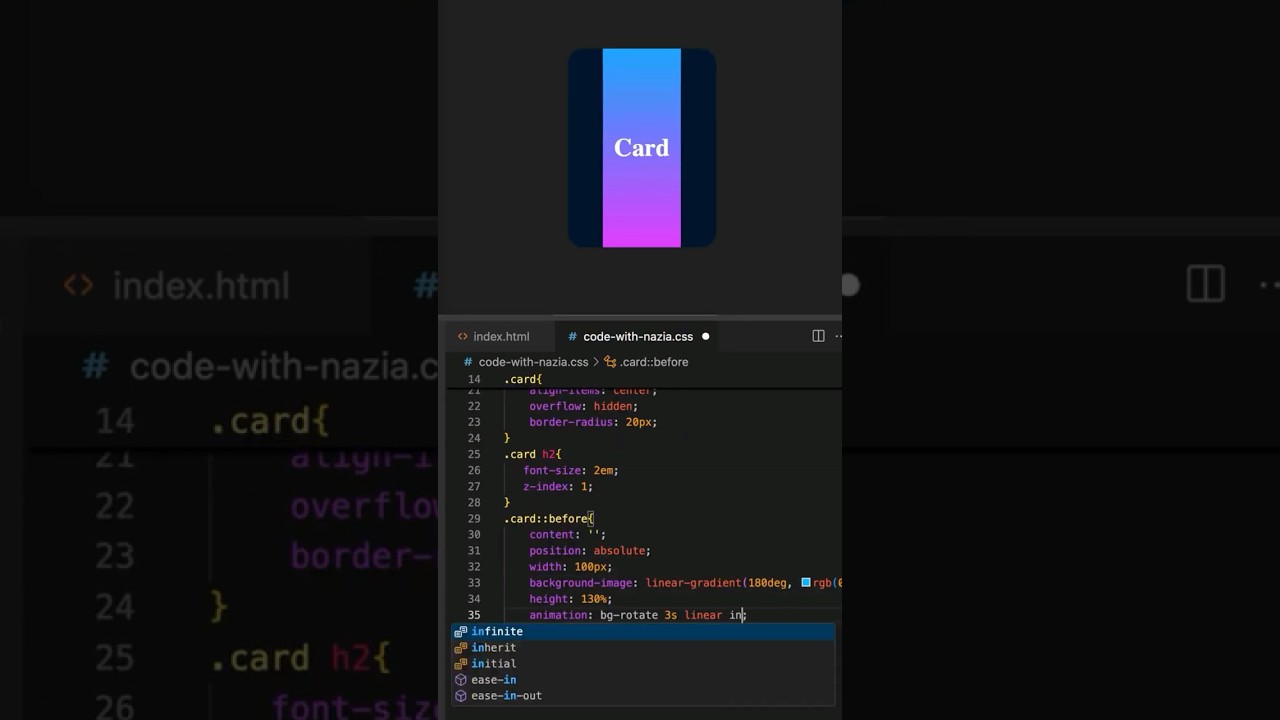This screenshot has height=720, width=1280.
Task: Open the blue rgb color swatch on line 33
Action: point(806,583)
